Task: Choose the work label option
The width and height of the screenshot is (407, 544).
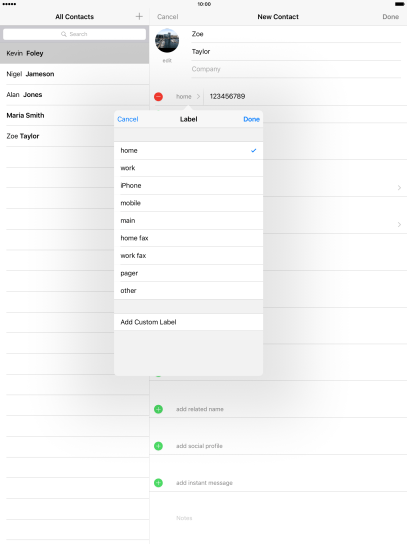Action: (x=188, y=168)
